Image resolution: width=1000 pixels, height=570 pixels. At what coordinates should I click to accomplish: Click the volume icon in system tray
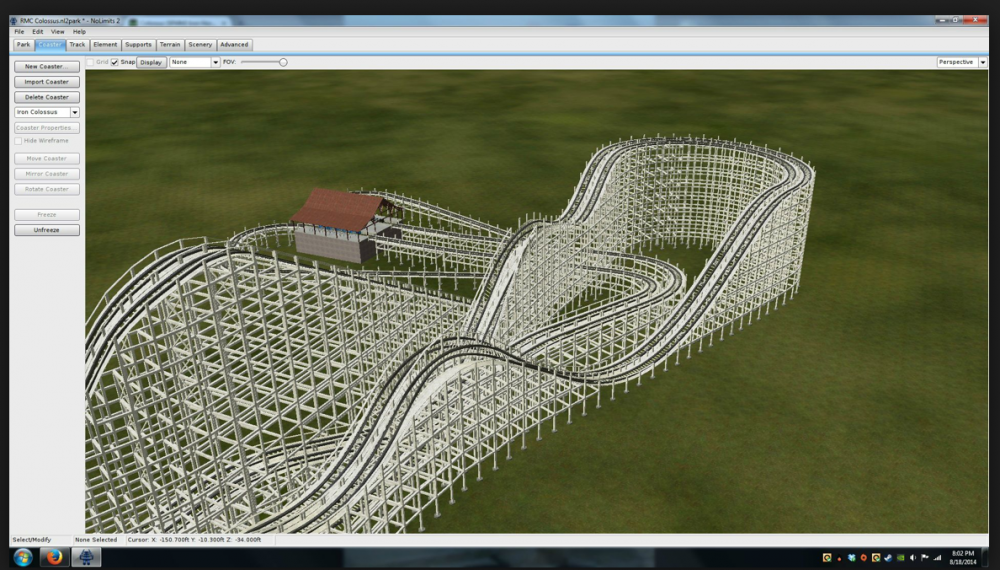coord(913,557)
